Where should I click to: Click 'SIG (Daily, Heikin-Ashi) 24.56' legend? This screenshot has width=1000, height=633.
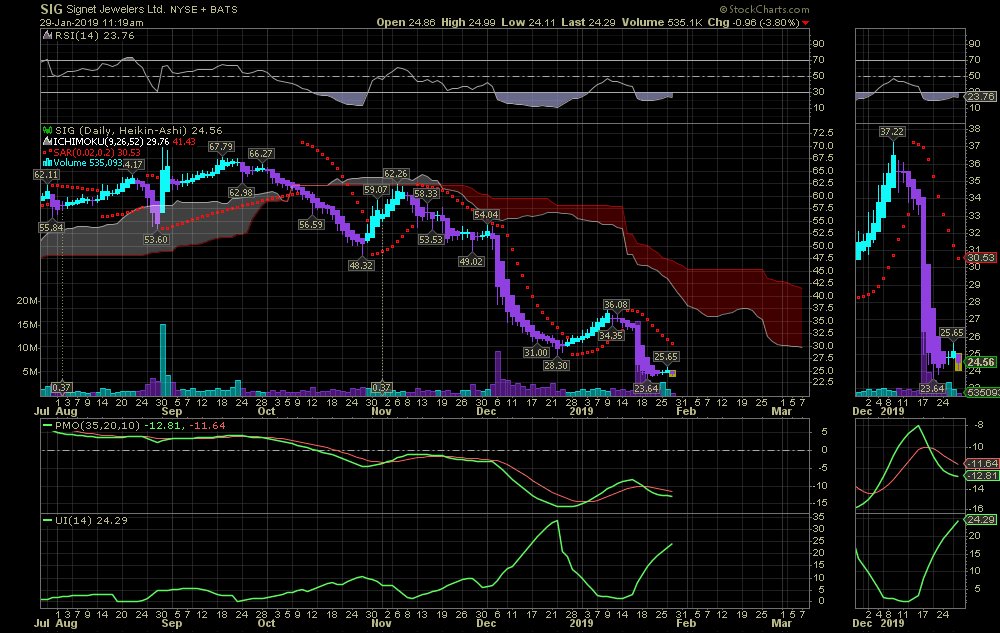(138, 130)
